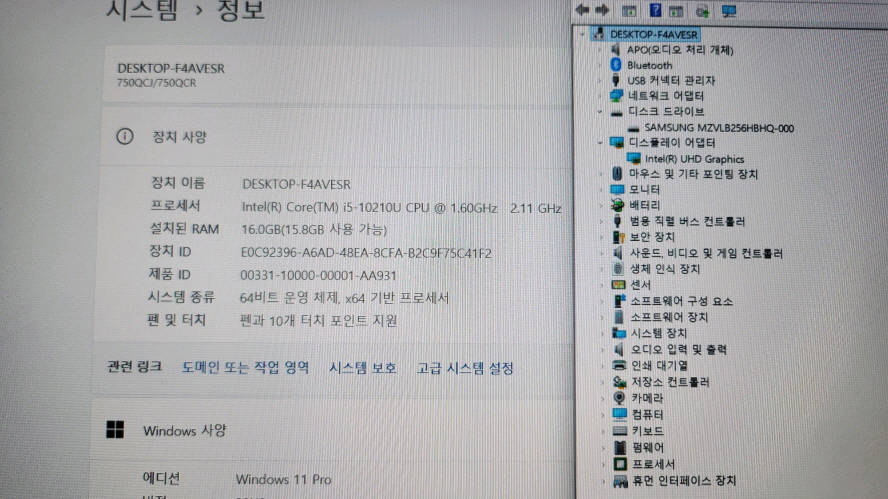
Task: Click the 인쇄 대기열 printer icon
Action: point(620,365)
